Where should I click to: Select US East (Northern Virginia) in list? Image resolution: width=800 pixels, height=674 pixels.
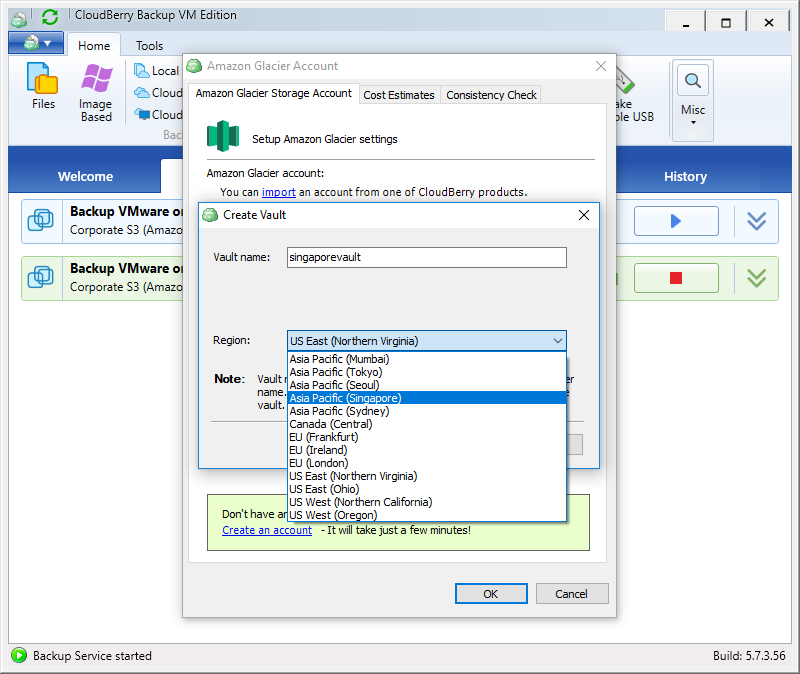pyautogui.click(x=427, y=476)
